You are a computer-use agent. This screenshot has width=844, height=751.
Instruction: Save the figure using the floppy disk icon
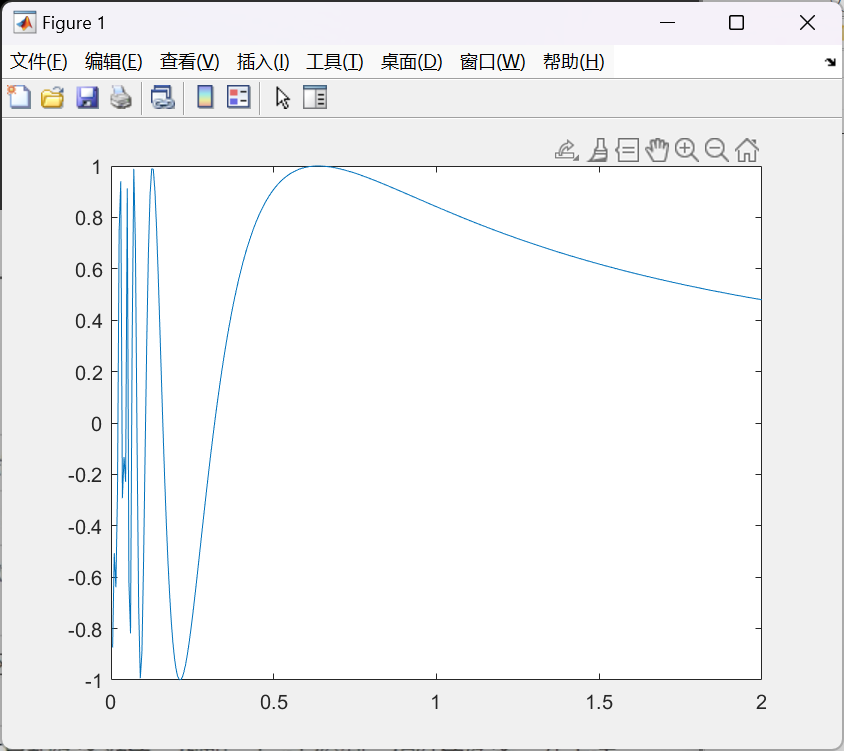(x=87, y=97)
